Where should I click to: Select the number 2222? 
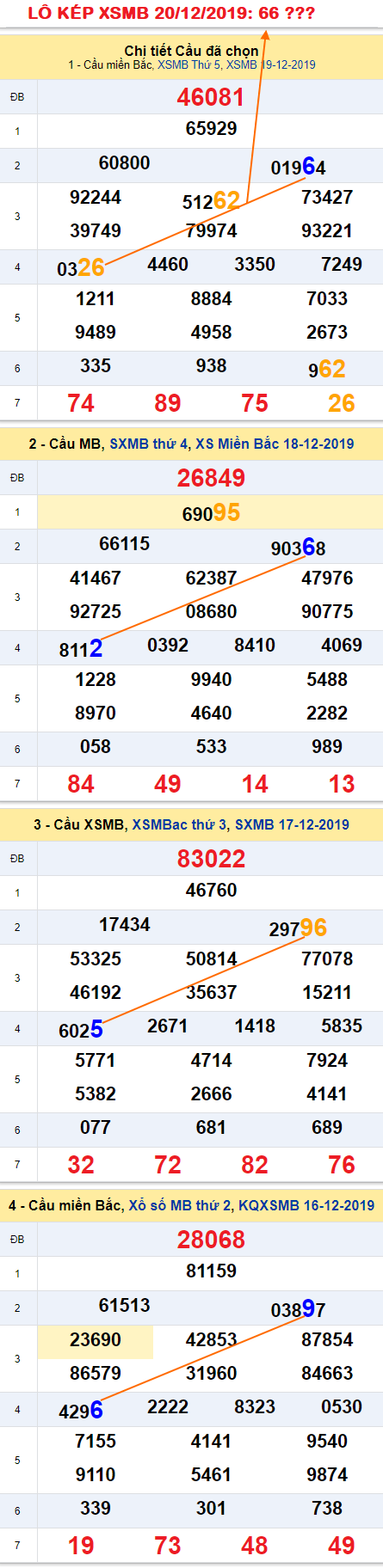(x=168, y=1407)
